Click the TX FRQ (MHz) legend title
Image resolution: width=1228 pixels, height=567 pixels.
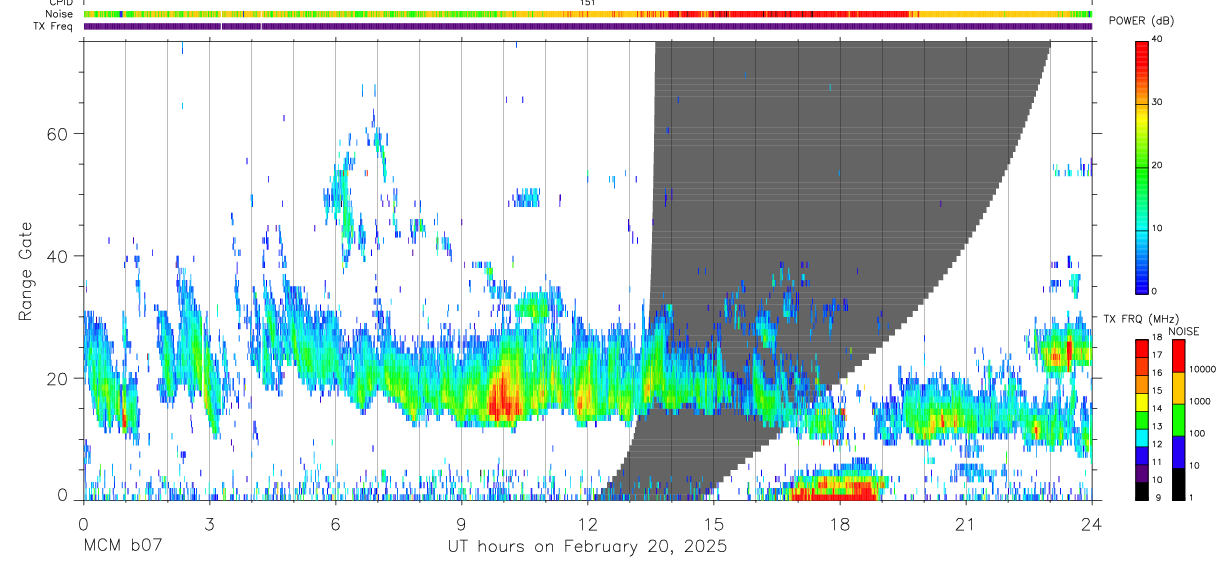1142,318
